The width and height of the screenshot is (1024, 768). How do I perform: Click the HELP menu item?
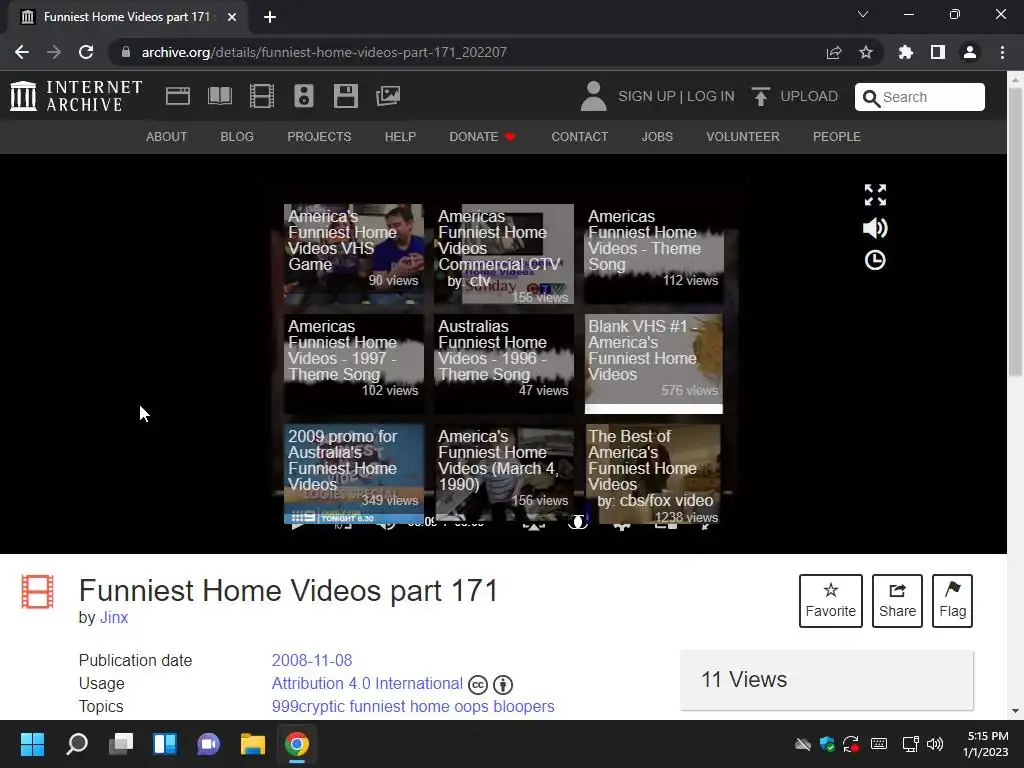tap(400, 136)
